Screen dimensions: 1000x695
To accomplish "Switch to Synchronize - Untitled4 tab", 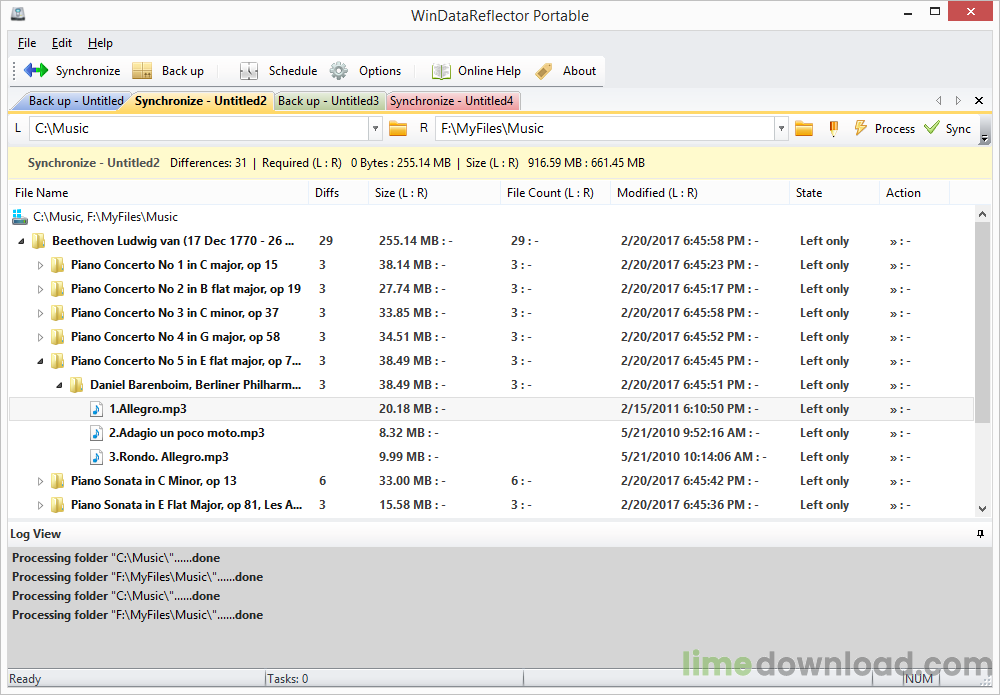I will pyautogui.click(x=452, y=101).
